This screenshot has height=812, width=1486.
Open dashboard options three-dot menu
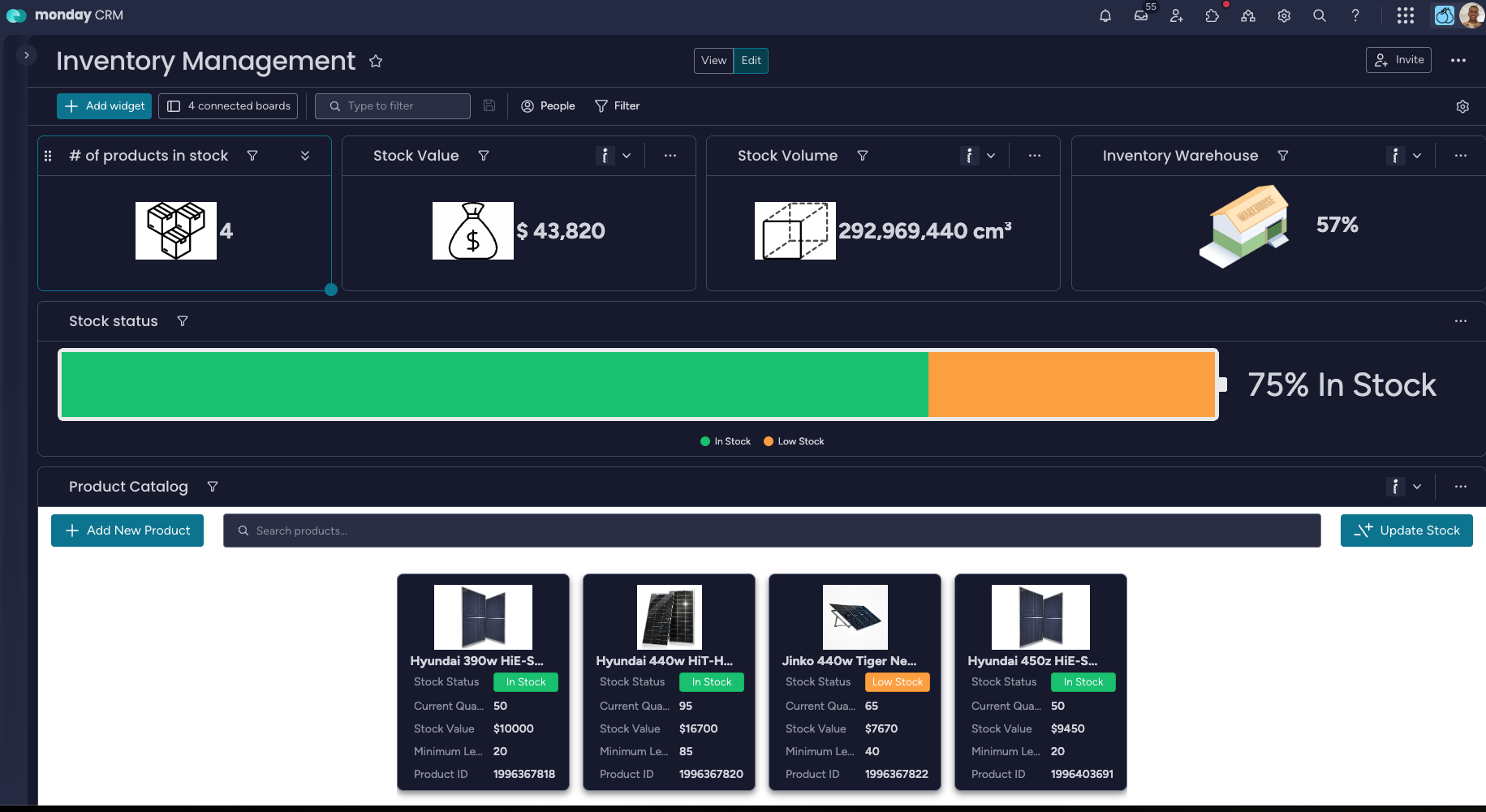pyautogui.click(x=1458, y=60)
